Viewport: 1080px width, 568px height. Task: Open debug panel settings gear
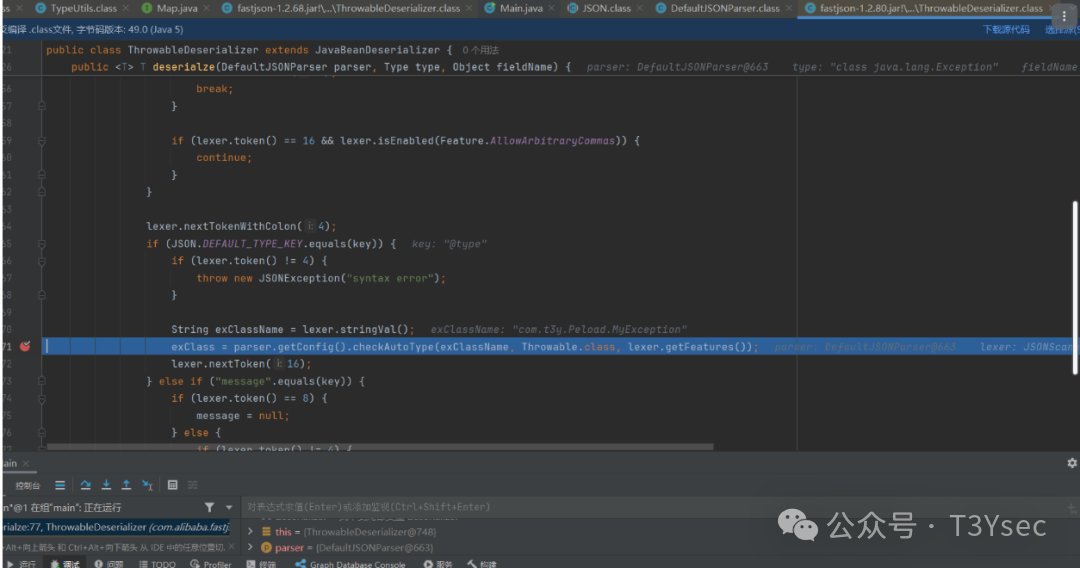(x=1072, y=463)
